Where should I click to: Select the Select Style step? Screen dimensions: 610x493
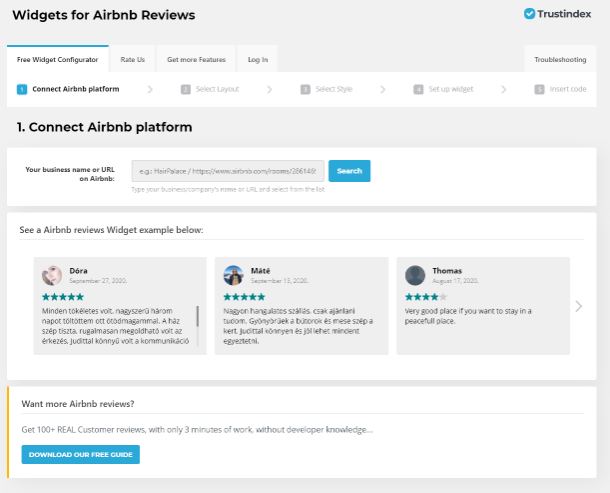coord(327,89)
